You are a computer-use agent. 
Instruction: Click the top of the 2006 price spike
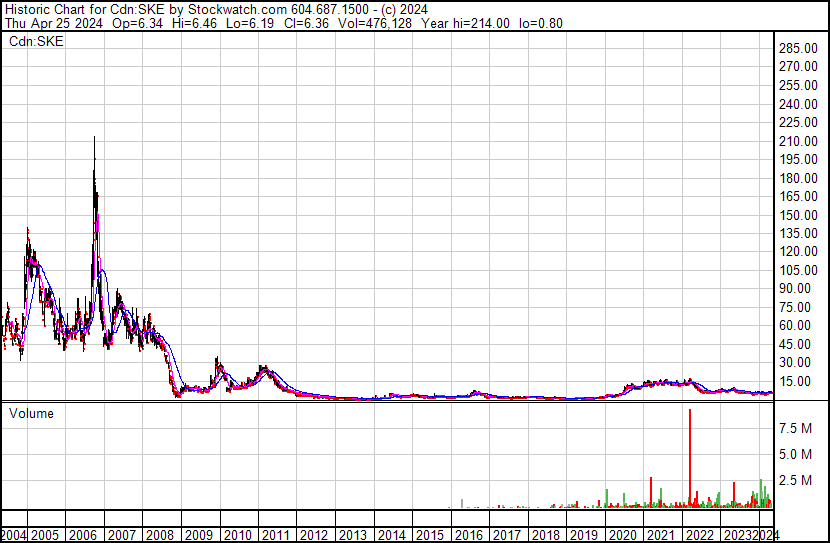(95, 138)
